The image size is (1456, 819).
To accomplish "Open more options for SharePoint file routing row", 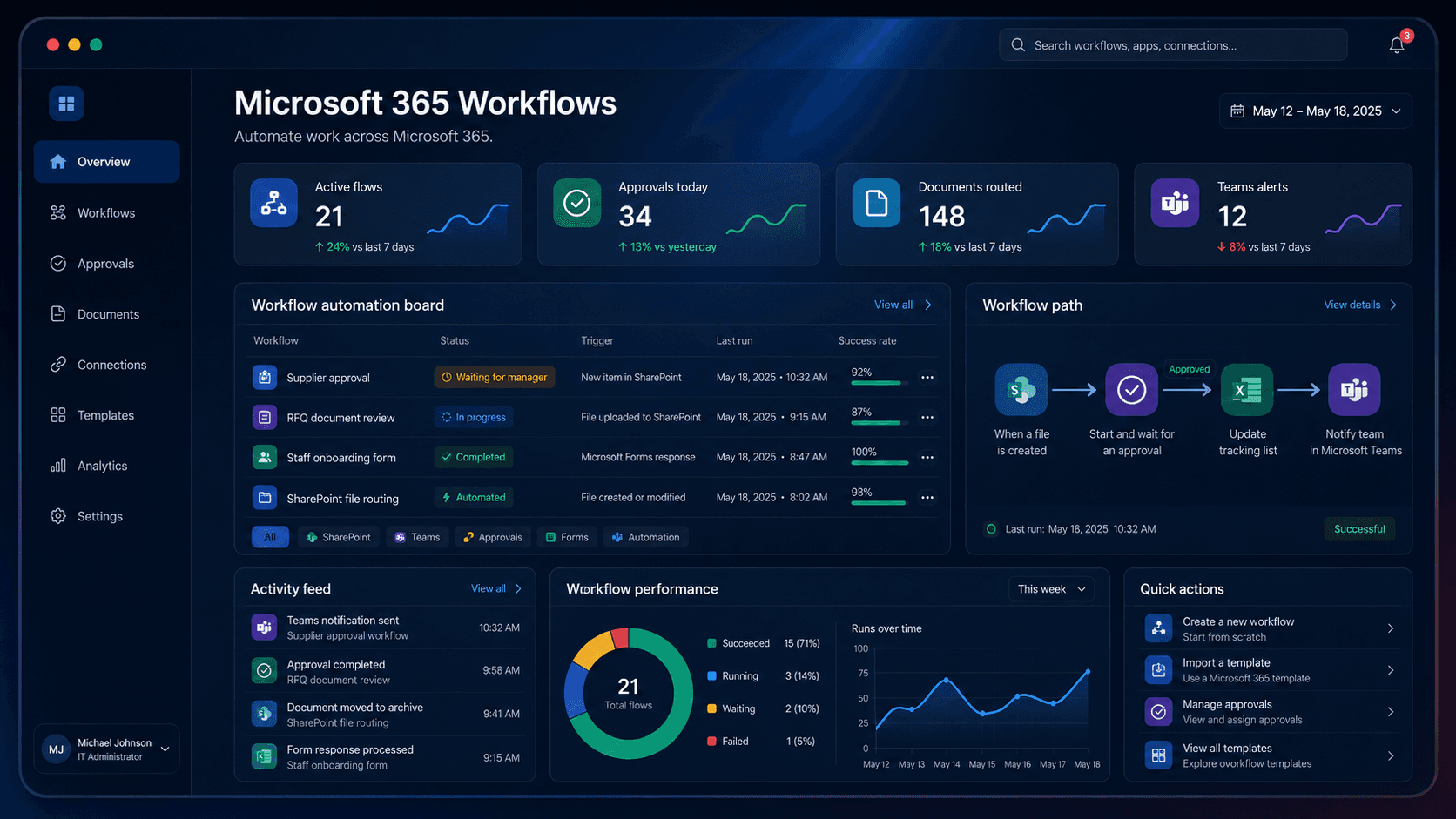I will [927, 498].
